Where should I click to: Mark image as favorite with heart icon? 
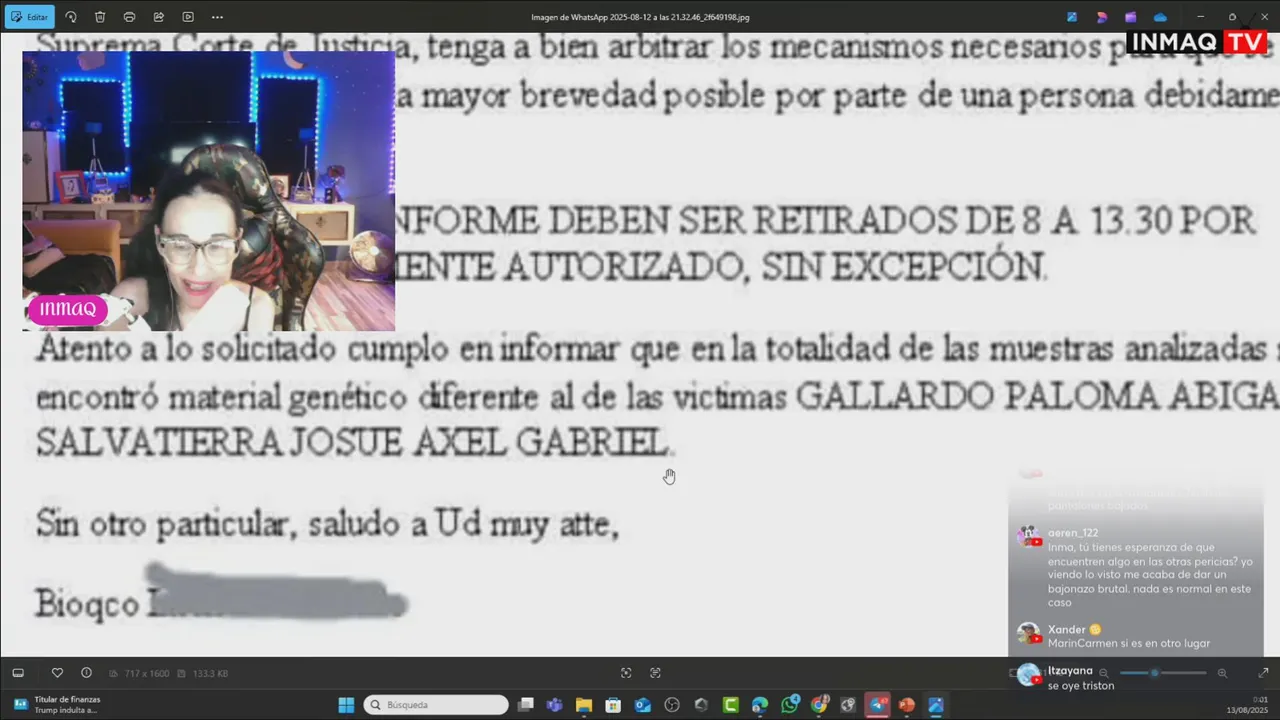pos(57,673)
